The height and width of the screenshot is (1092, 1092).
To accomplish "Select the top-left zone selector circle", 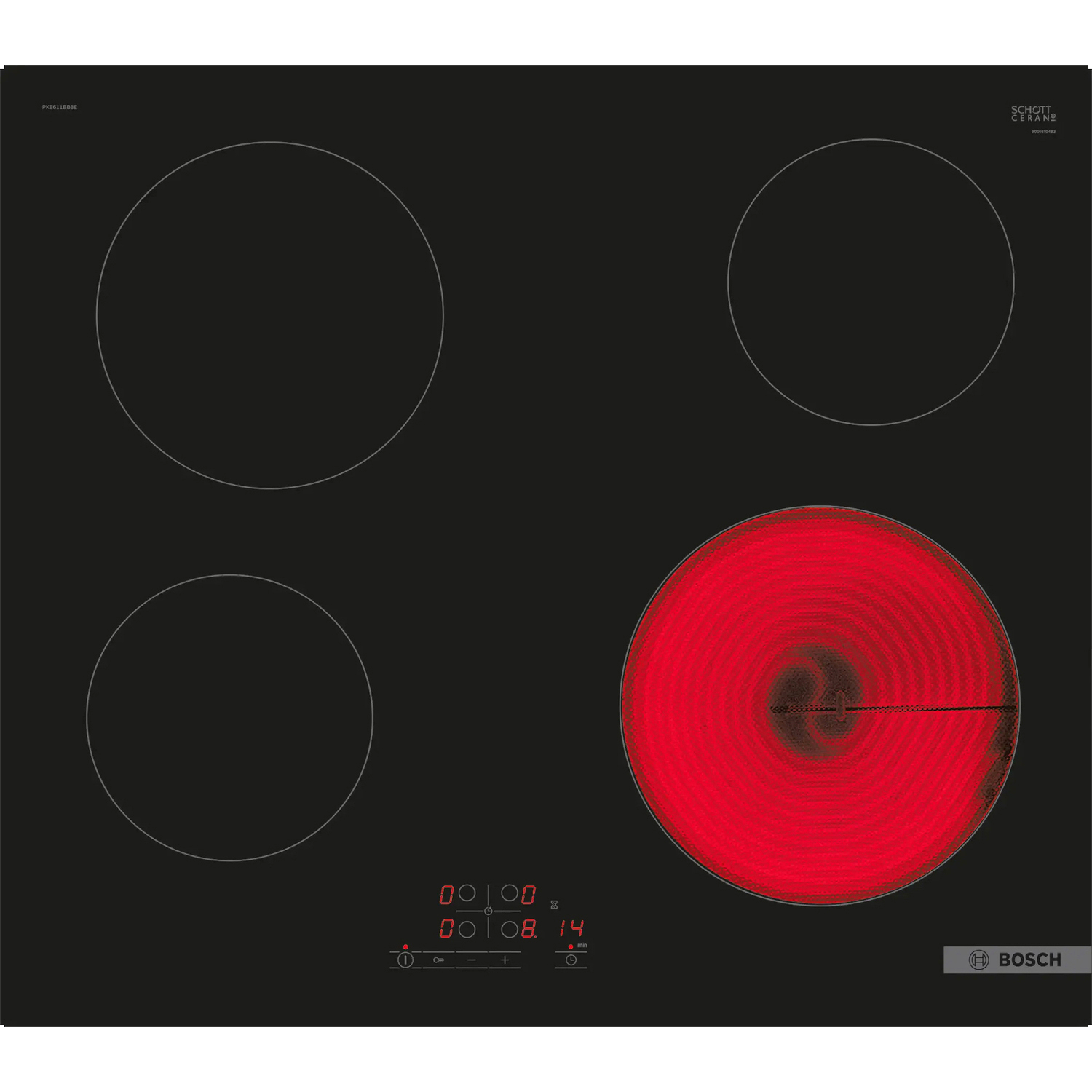I will click(x=467, y=893).
